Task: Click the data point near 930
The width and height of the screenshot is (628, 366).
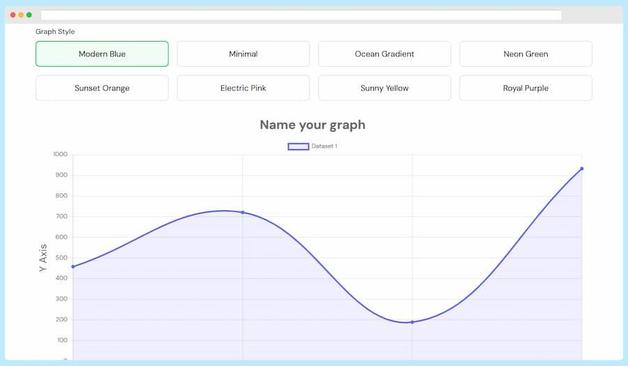Action: tap(582, 169)
